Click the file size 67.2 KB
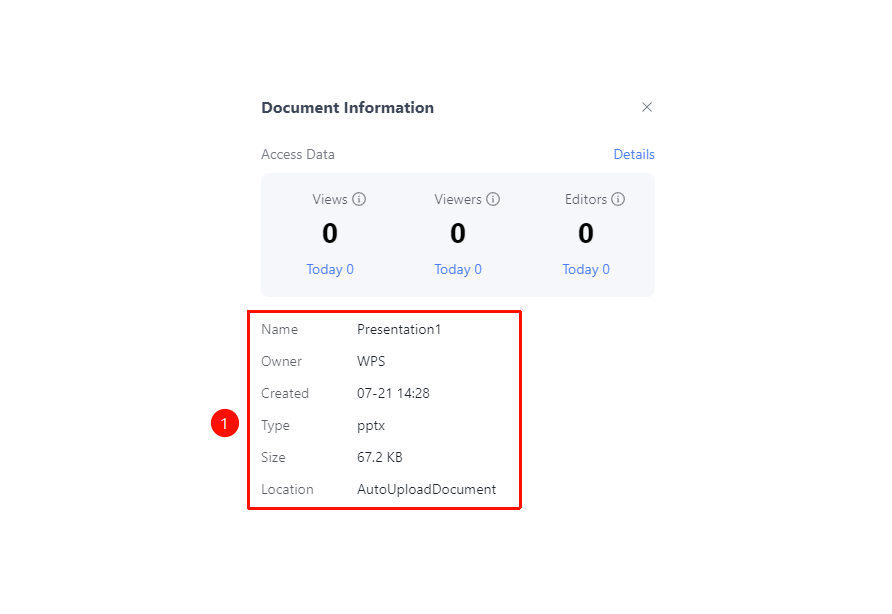 coord(379,458)
